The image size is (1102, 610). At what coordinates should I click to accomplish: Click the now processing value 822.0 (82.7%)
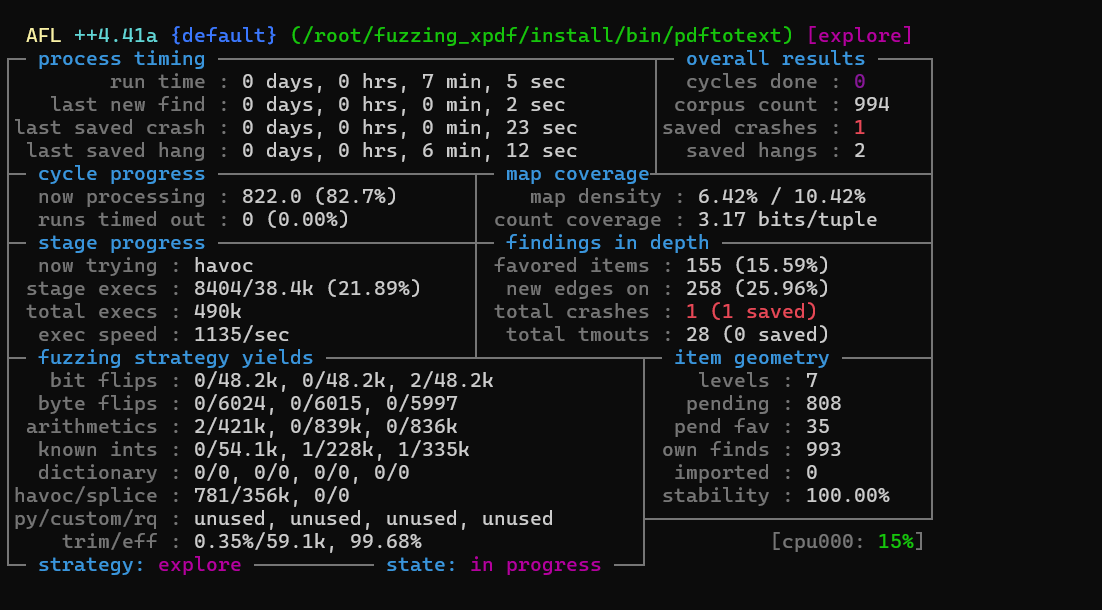coord(295,197)
